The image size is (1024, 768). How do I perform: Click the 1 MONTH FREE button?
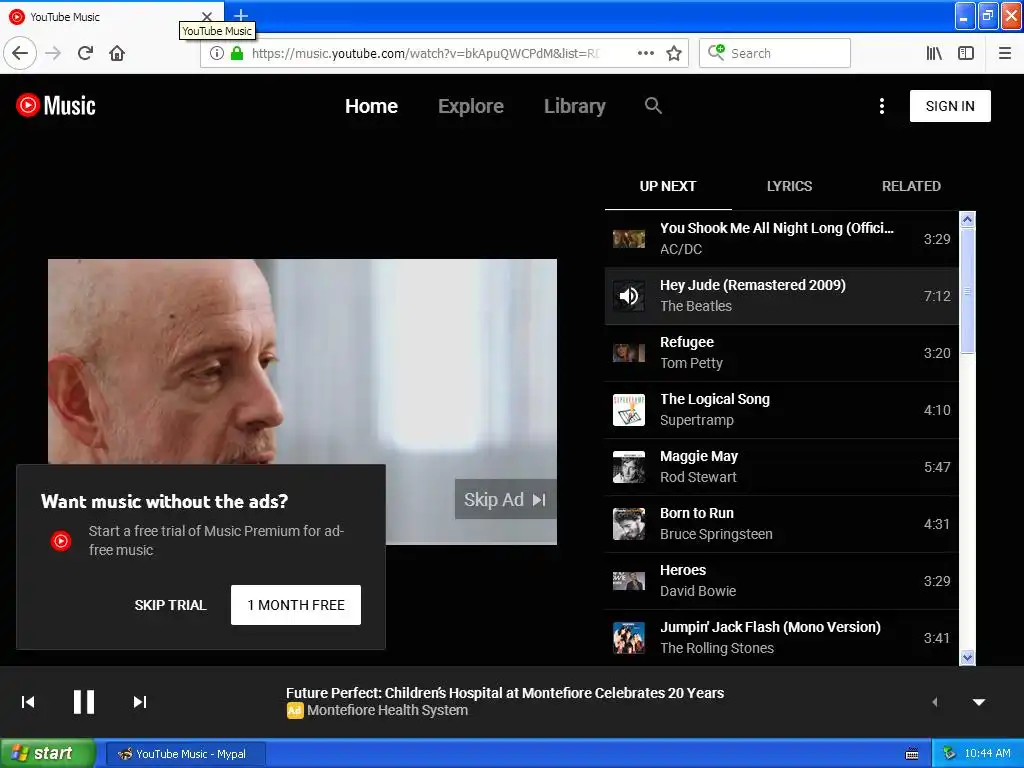pyautogui.click(x=296, y=605)
